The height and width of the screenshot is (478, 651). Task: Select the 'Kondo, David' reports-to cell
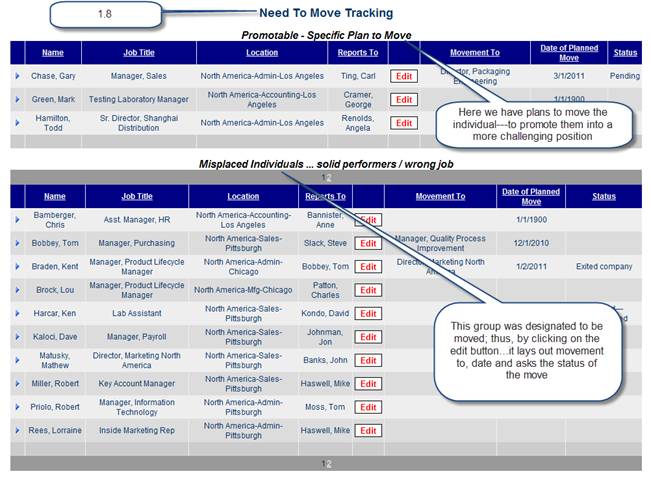325,313
